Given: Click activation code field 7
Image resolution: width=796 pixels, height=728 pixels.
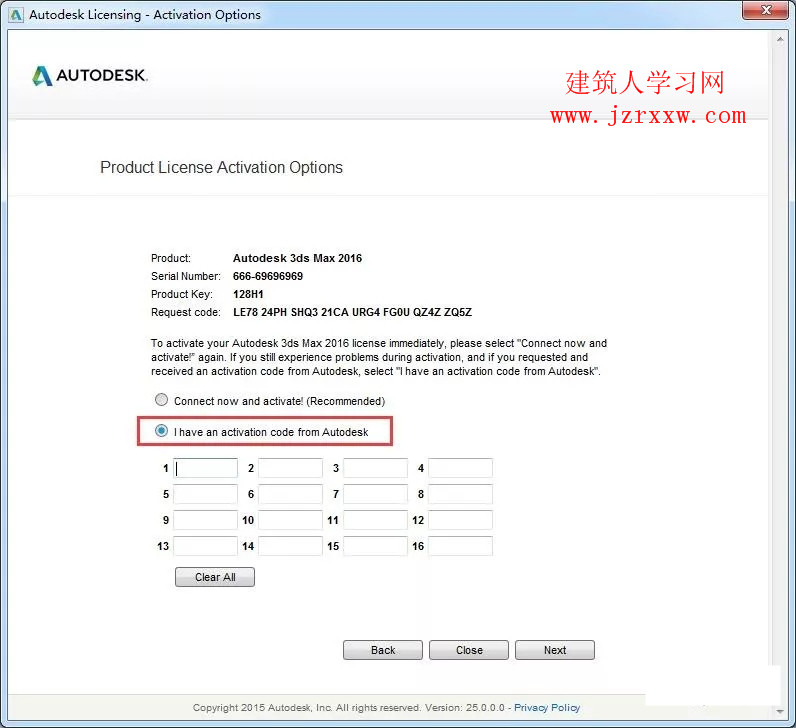Looking at the screenshot, I should tap(376, 494).
